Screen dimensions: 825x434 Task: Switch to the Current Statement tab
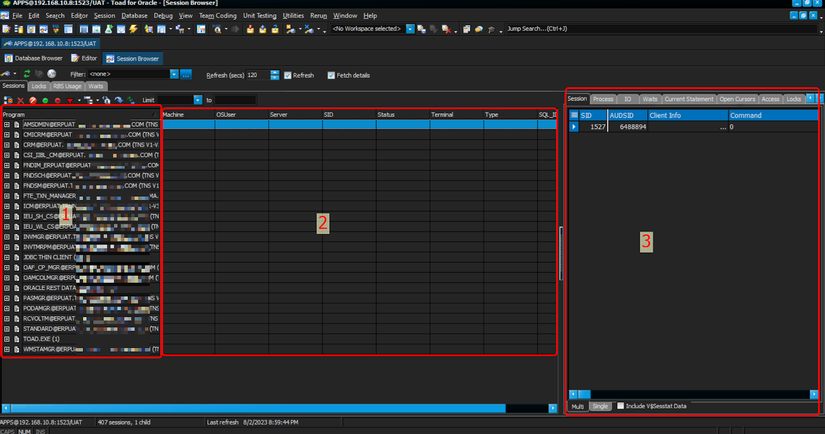(x=688, y=99)
